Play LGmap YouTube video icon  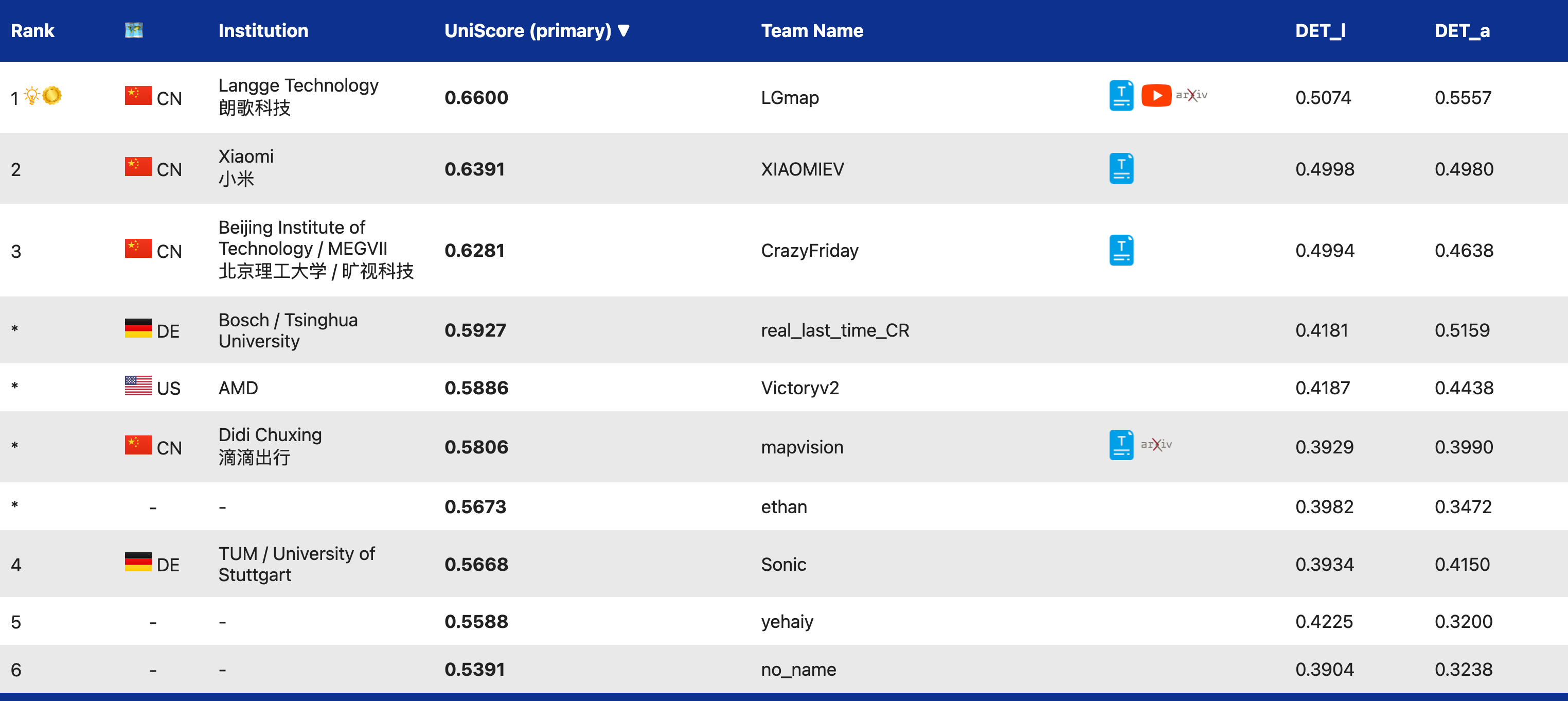click(1156, 96)
